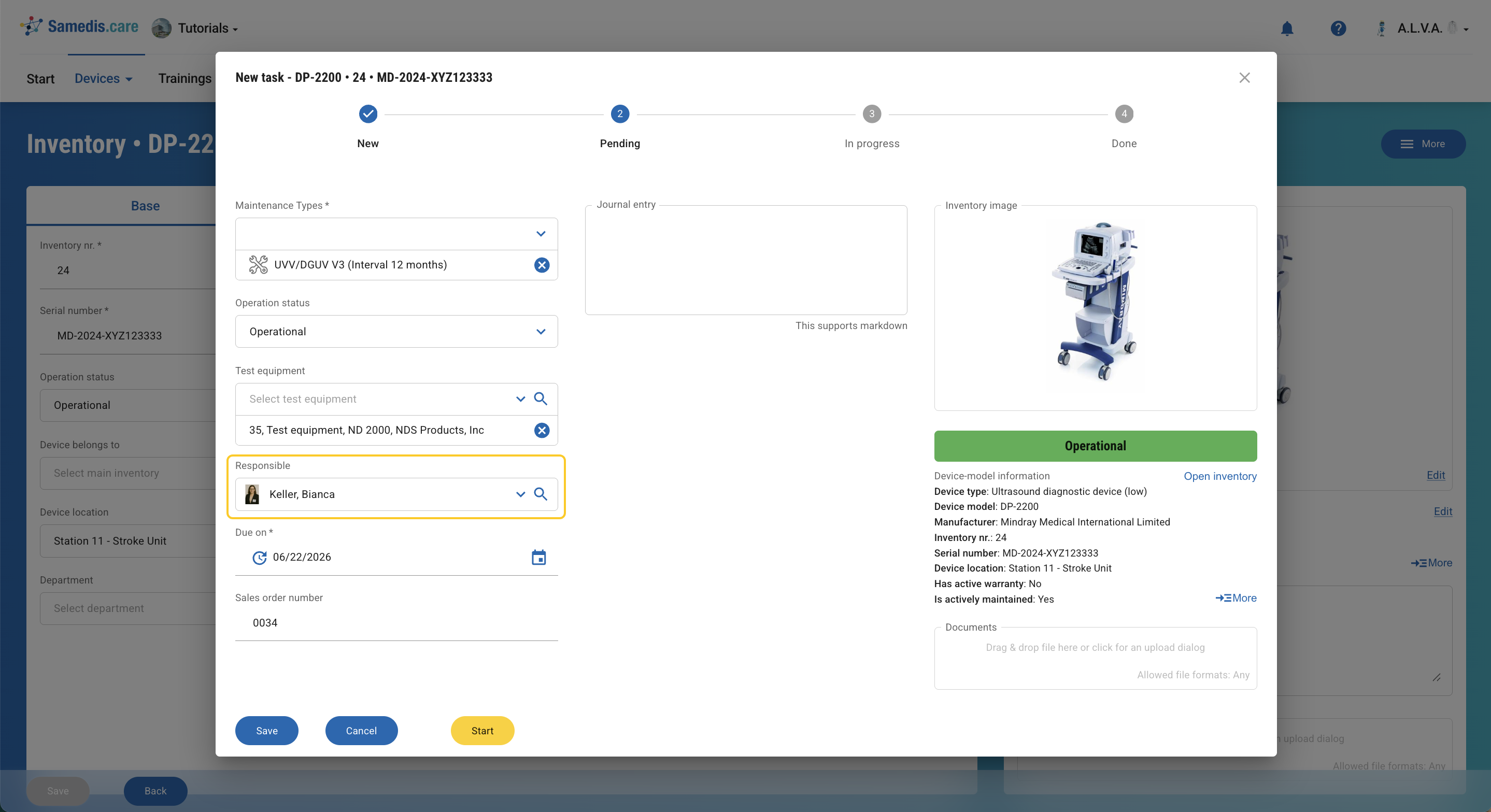
Task: Remove the UVV/DGUV V3 maintenance type
Action: 541,265
